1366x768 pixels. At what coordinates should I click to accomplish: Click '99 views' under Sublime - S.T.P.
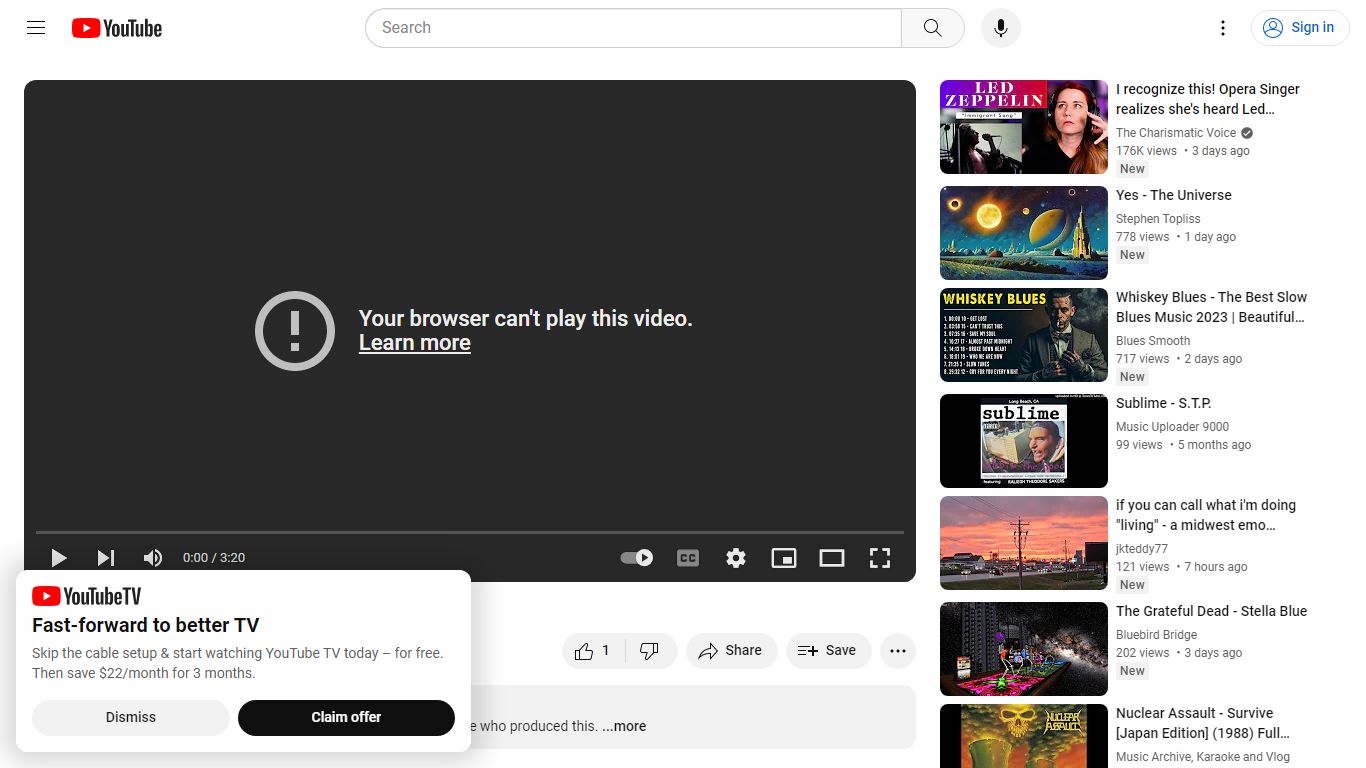[x=1139, y=445]
